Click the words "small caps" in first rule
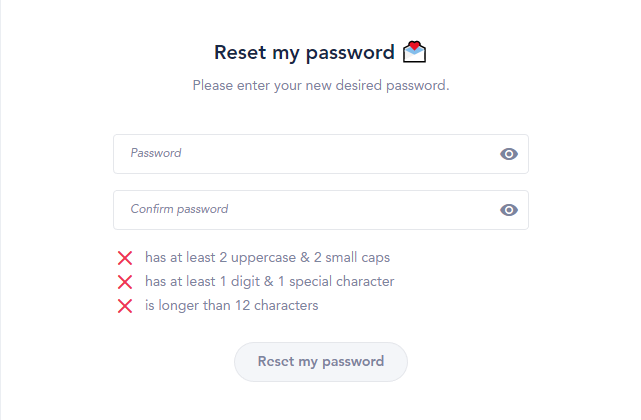This screenshot has height=420, width=641. [x=358, y=258]
